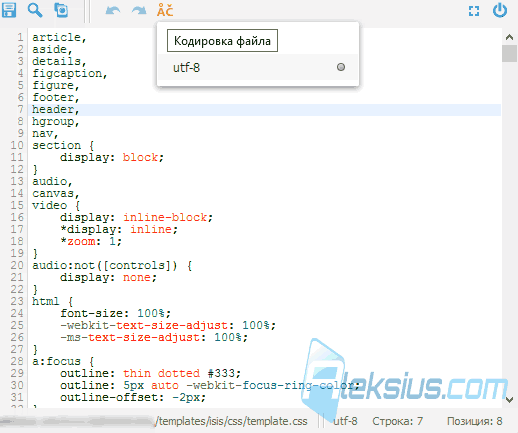This screenshot has width=518, height=433.
Task: Undo the last edit with left arrow
Action: (x=113, y=11)
